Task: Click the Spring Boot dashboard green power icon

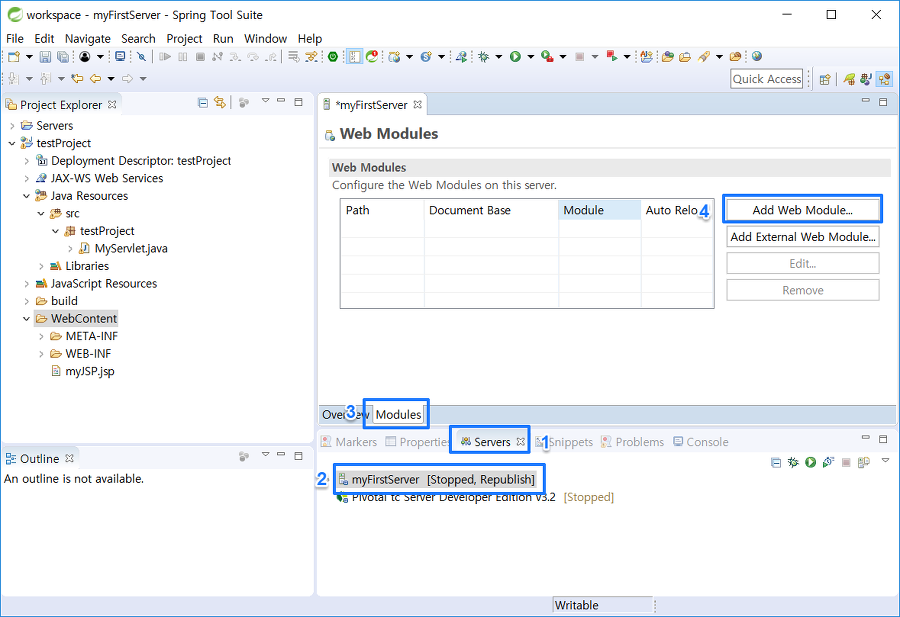Action: tap(333, 56)
